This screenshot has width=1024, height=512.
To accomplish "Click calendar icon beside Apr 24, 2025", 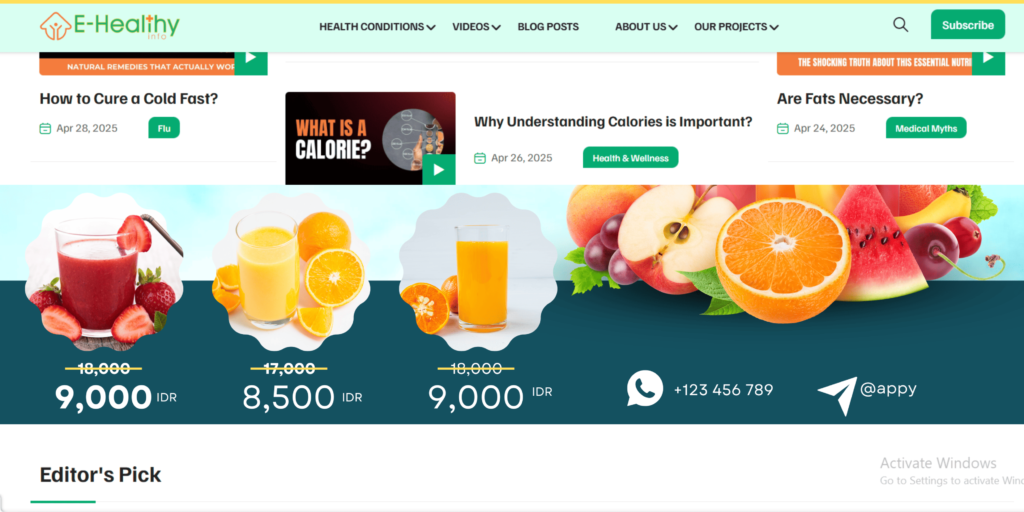I will point(782,128).
